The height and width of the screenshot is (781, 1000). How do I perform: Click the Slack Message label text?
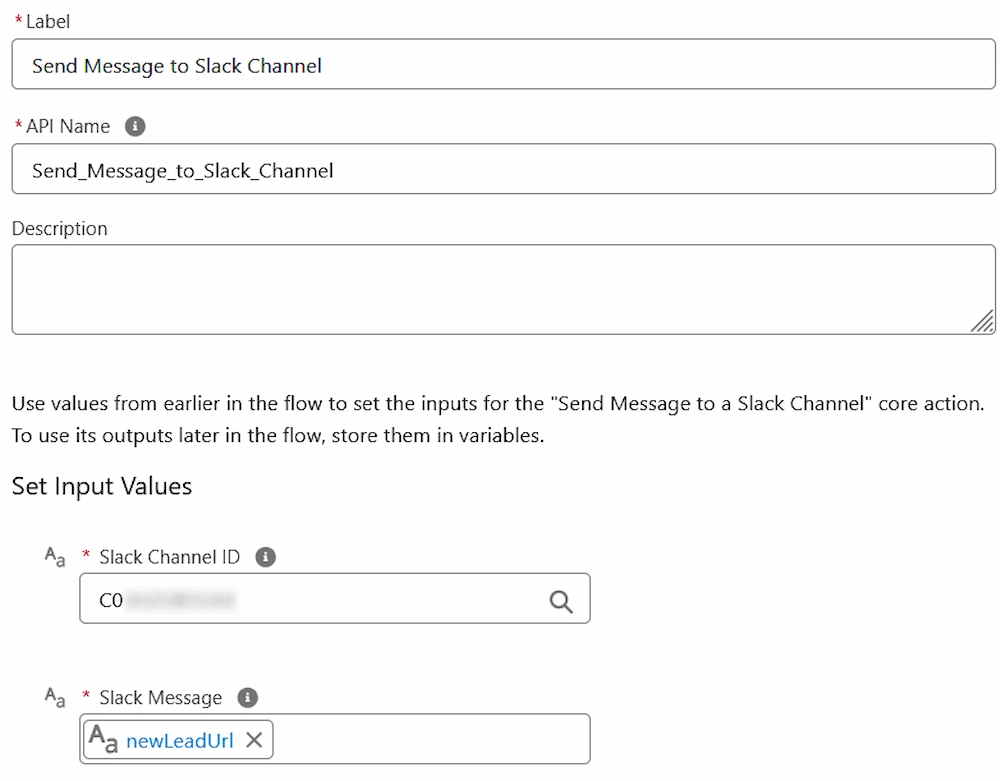(x=161, y=697)
